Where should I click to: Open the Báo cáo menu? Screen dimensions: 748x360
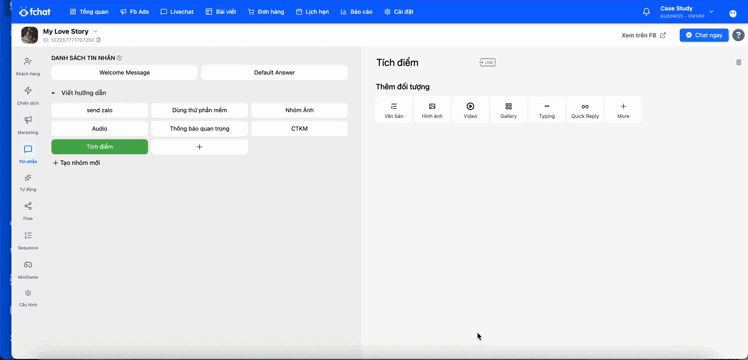(356, 12)
